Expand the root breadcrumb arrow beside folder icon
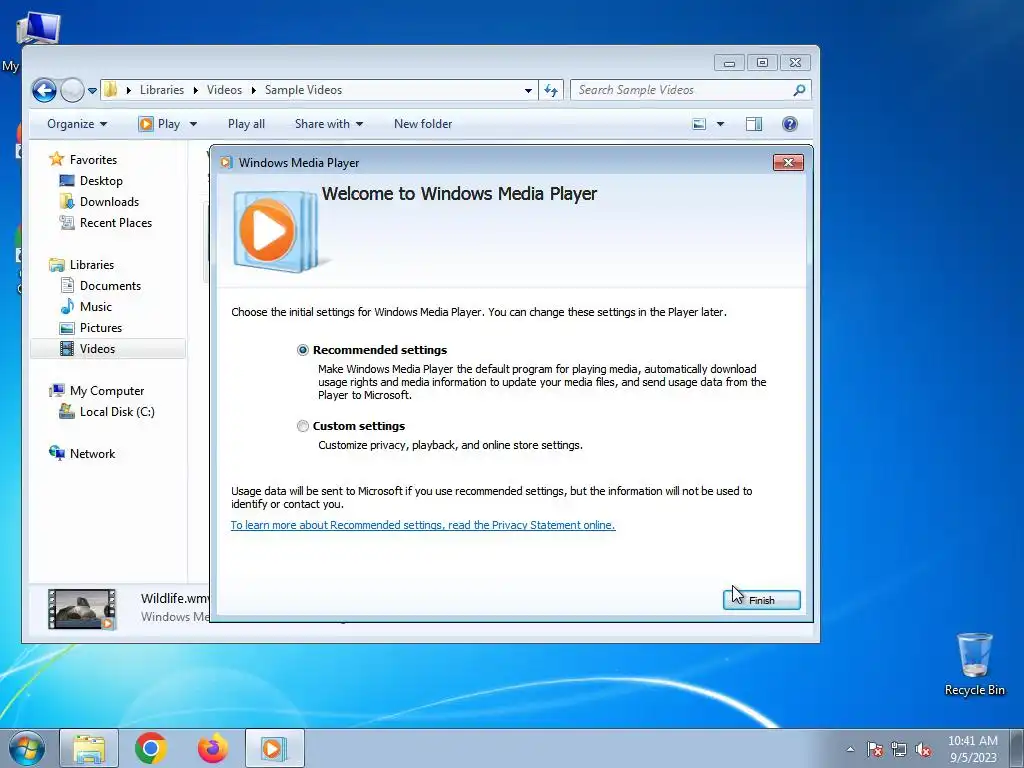Image resolution: width=1024 pixels, height=768 pixels. click(x=129, y=90)
